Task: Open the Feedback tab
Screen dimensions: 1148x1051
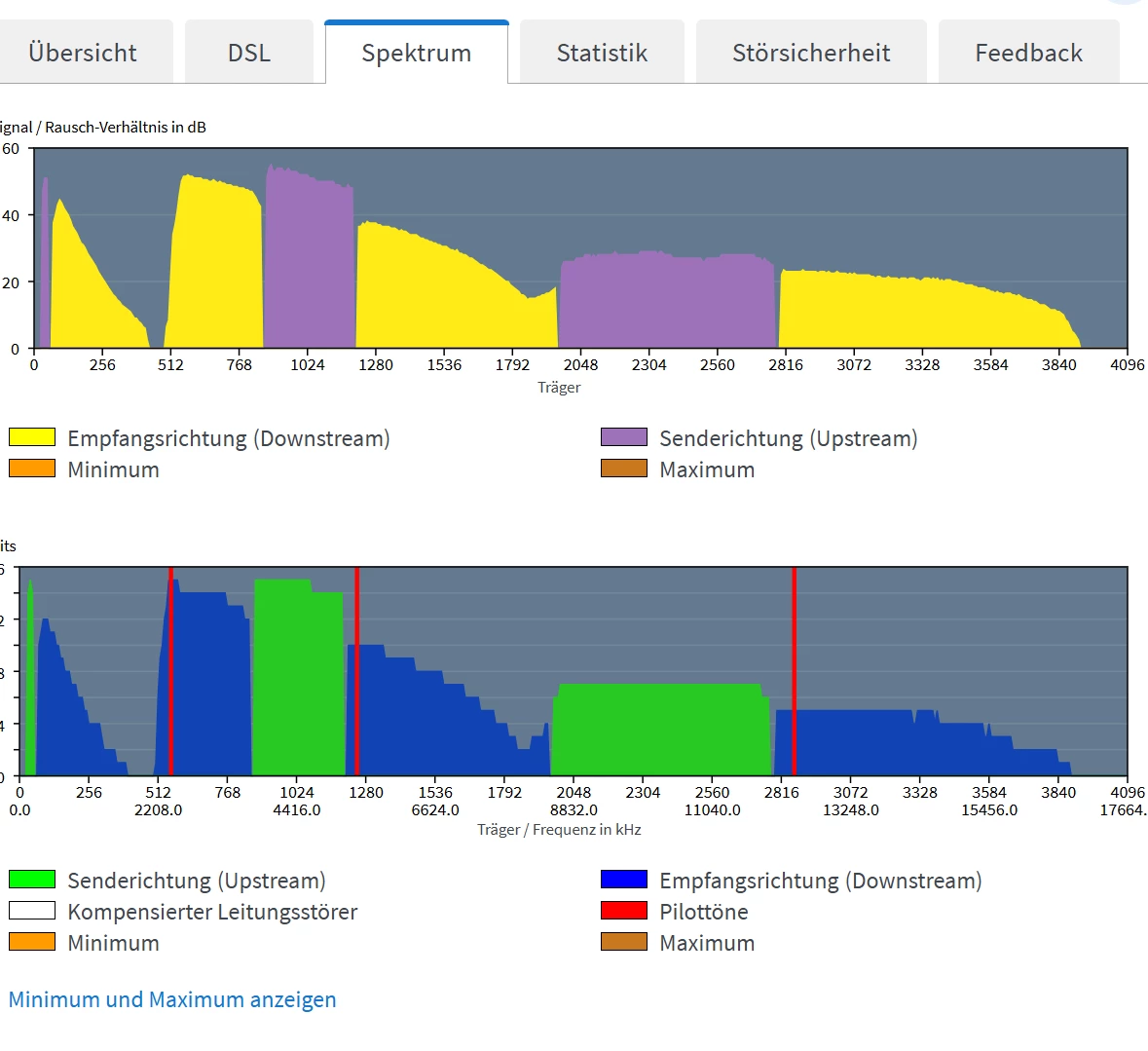Action: pos(1028,53)
